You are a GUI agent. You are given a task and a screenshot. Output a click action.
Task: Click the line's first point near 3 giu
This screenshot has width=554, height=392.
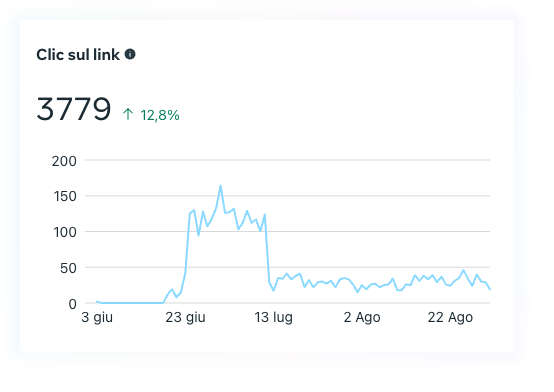tap(97, 302)
